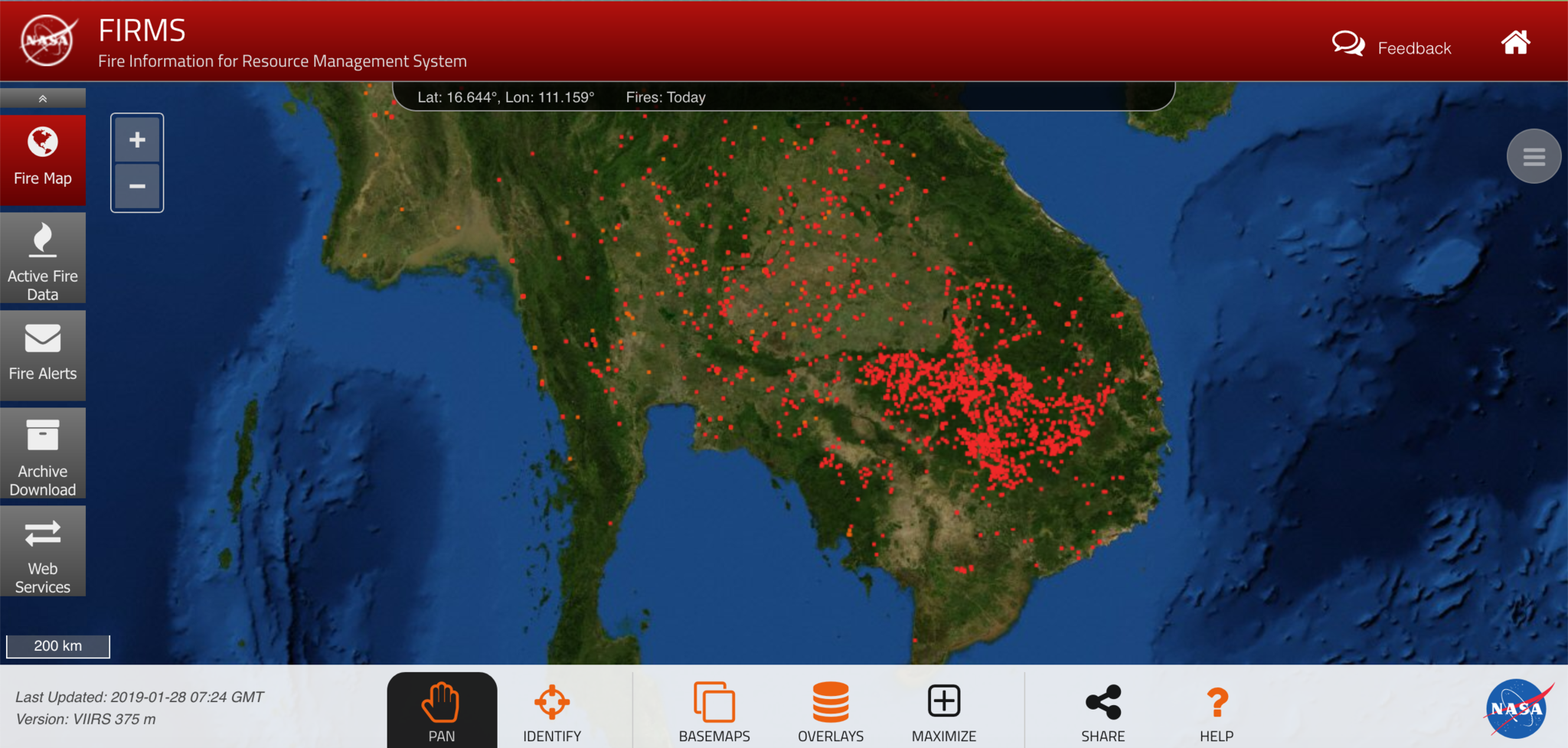Open the hamburger menu on map
Image resolution: width=1568 pixels, height=748 pixels.
coord(1534,156)
